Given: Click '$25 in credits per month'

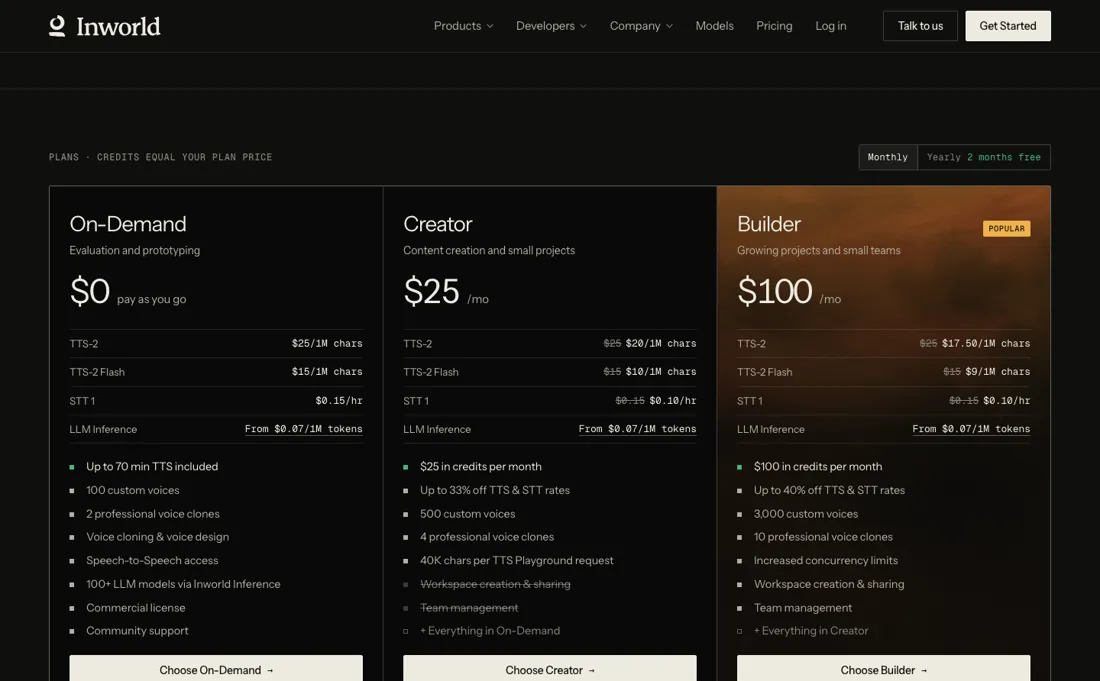Looking at the screenshot, I should point(481,466).
